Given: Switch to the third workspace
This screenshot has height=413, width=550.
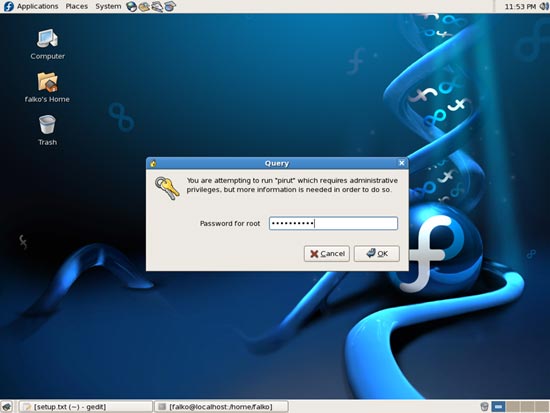Looking at the screenshot, I should (527, 407).
